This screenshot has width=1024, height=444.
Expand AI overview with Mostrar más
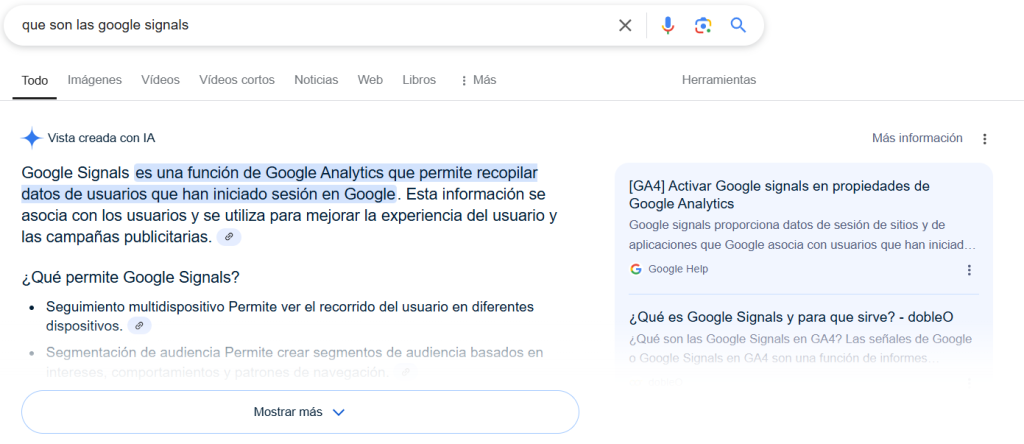point(299,412)
